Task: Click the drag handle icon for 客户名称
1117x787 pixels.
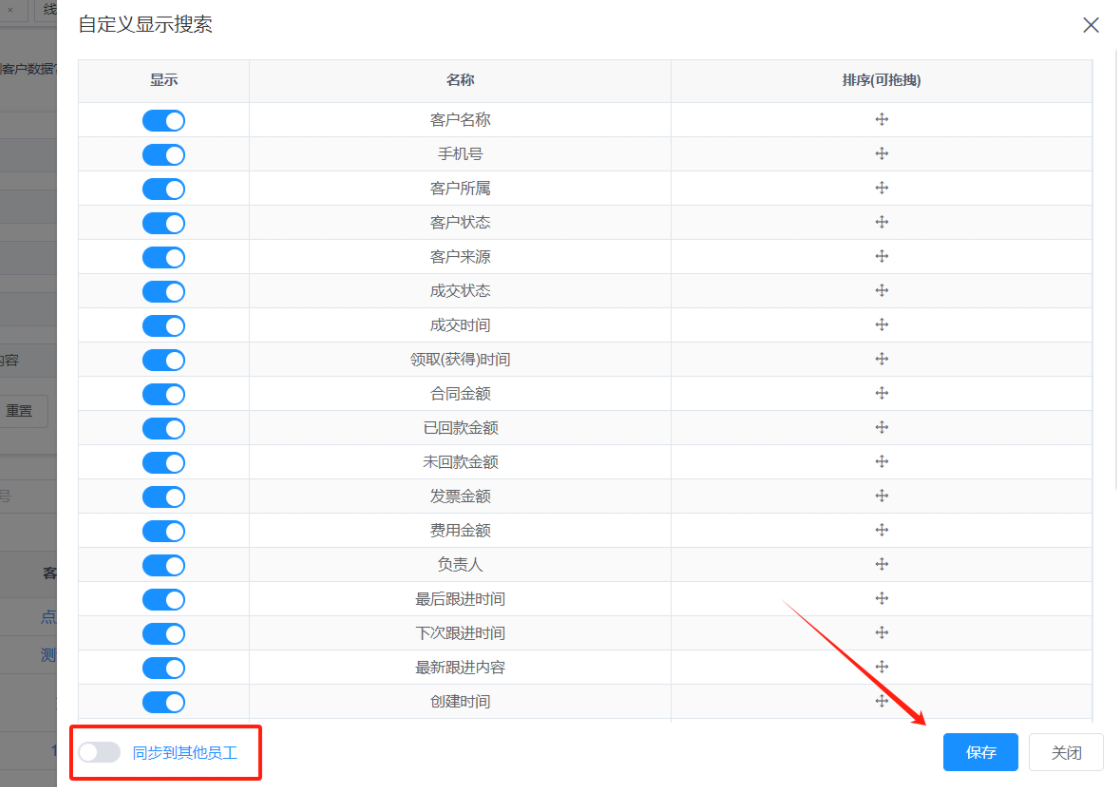Action: click(x=881, y=120)
